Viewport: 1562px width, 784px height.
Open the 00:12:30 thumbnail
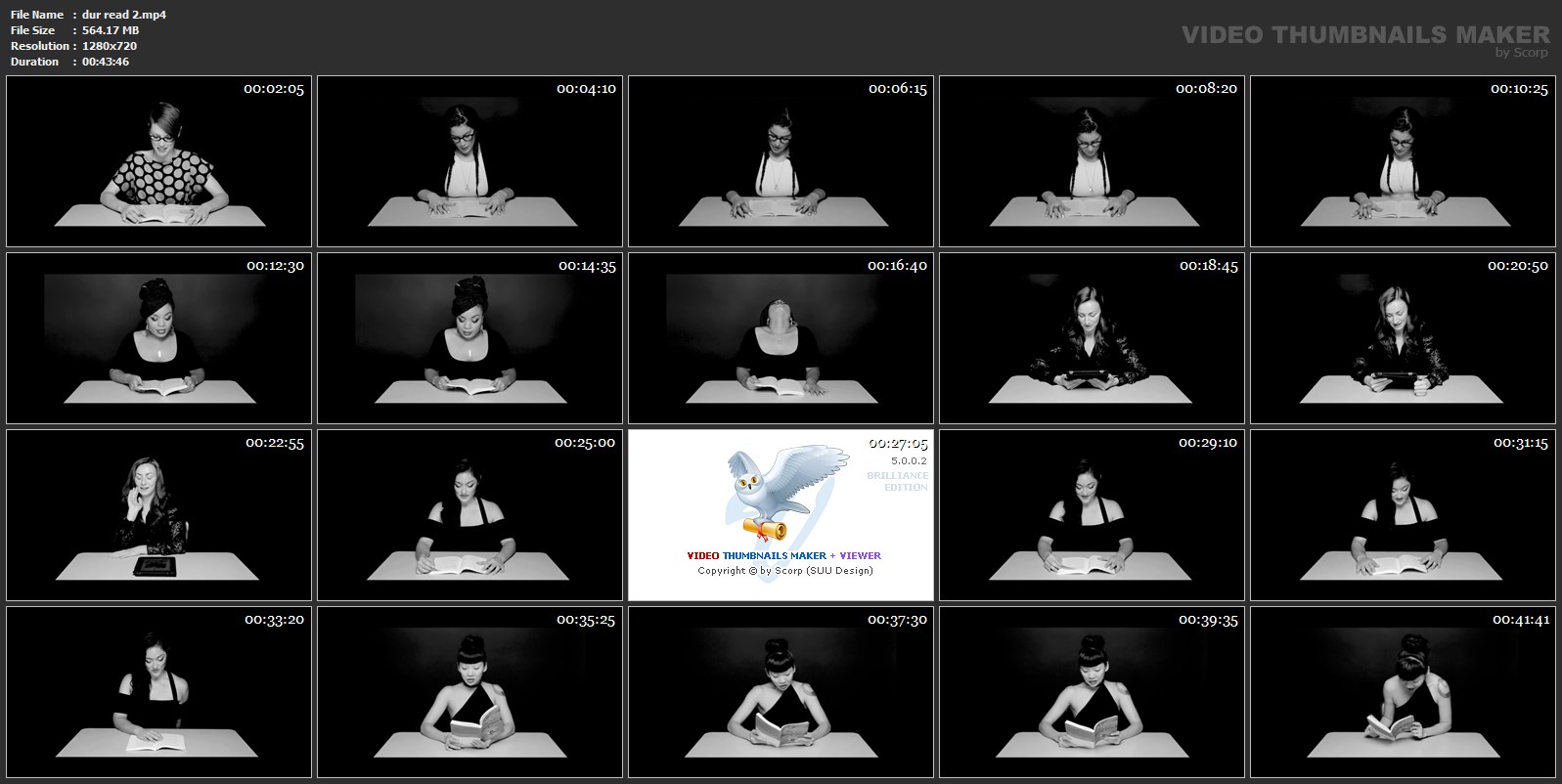pos(158,338)
